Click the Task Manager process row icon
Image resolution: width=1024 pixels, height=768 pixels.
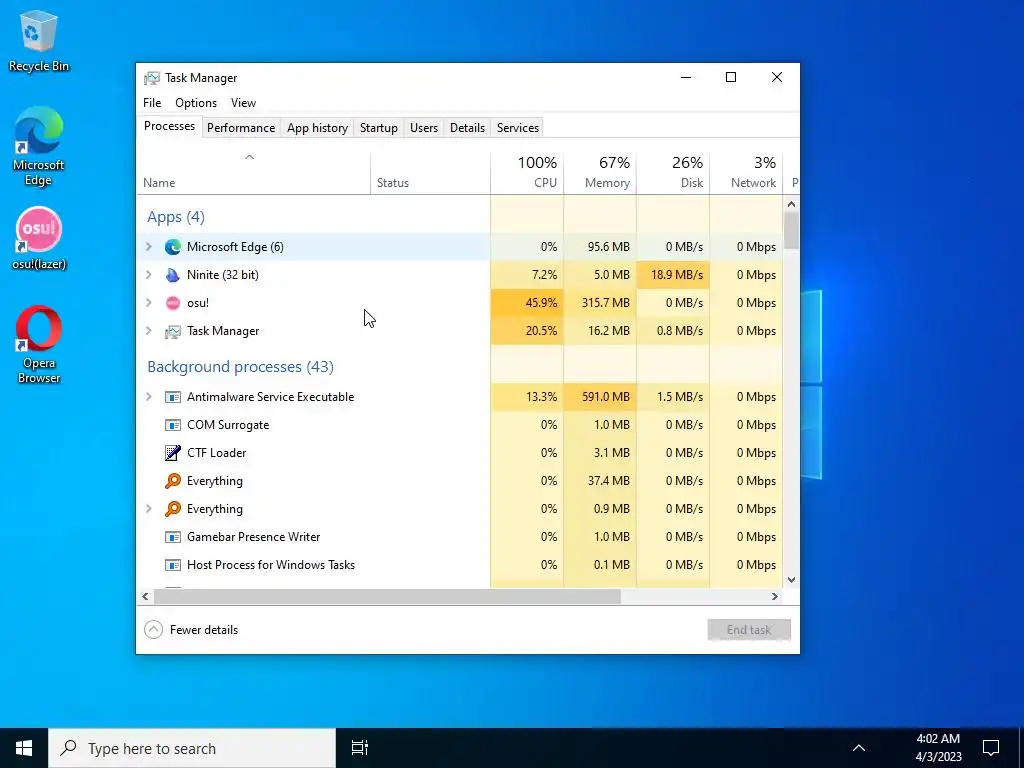[172, 331]
